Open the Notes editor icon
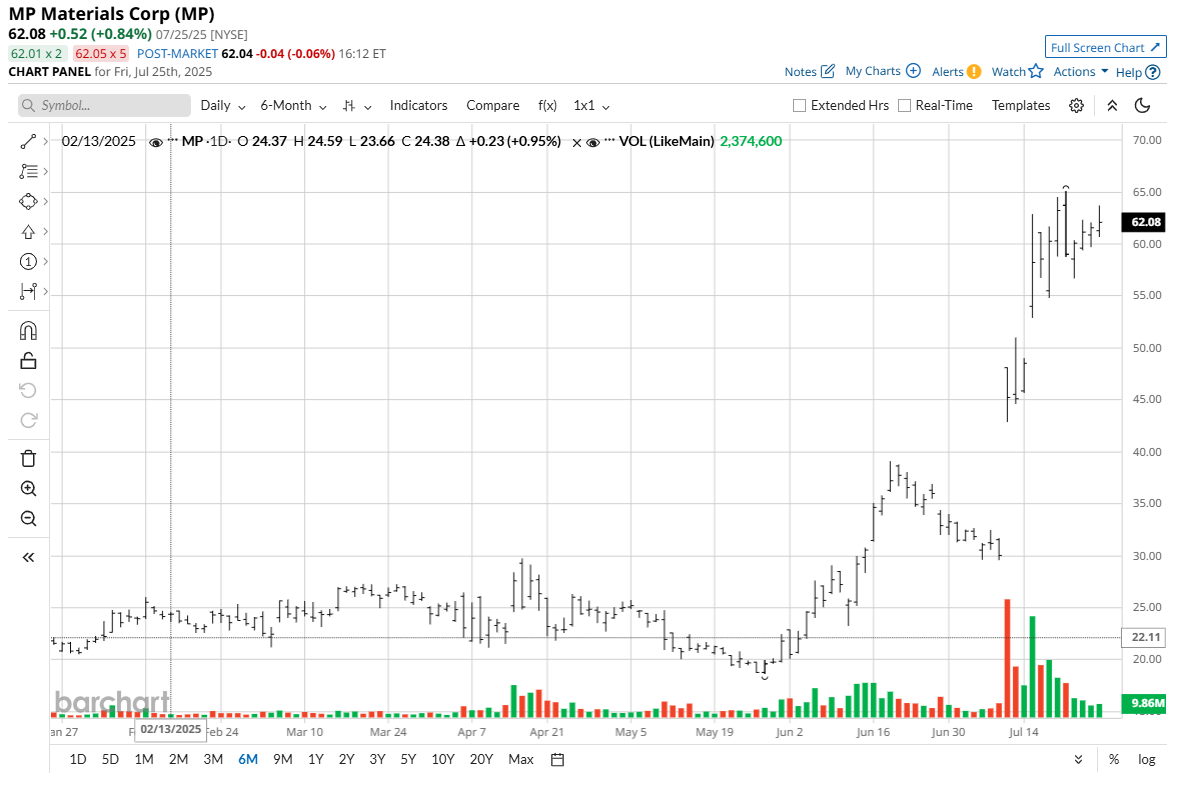This screenshot has width=1191, height=787. 828,71
